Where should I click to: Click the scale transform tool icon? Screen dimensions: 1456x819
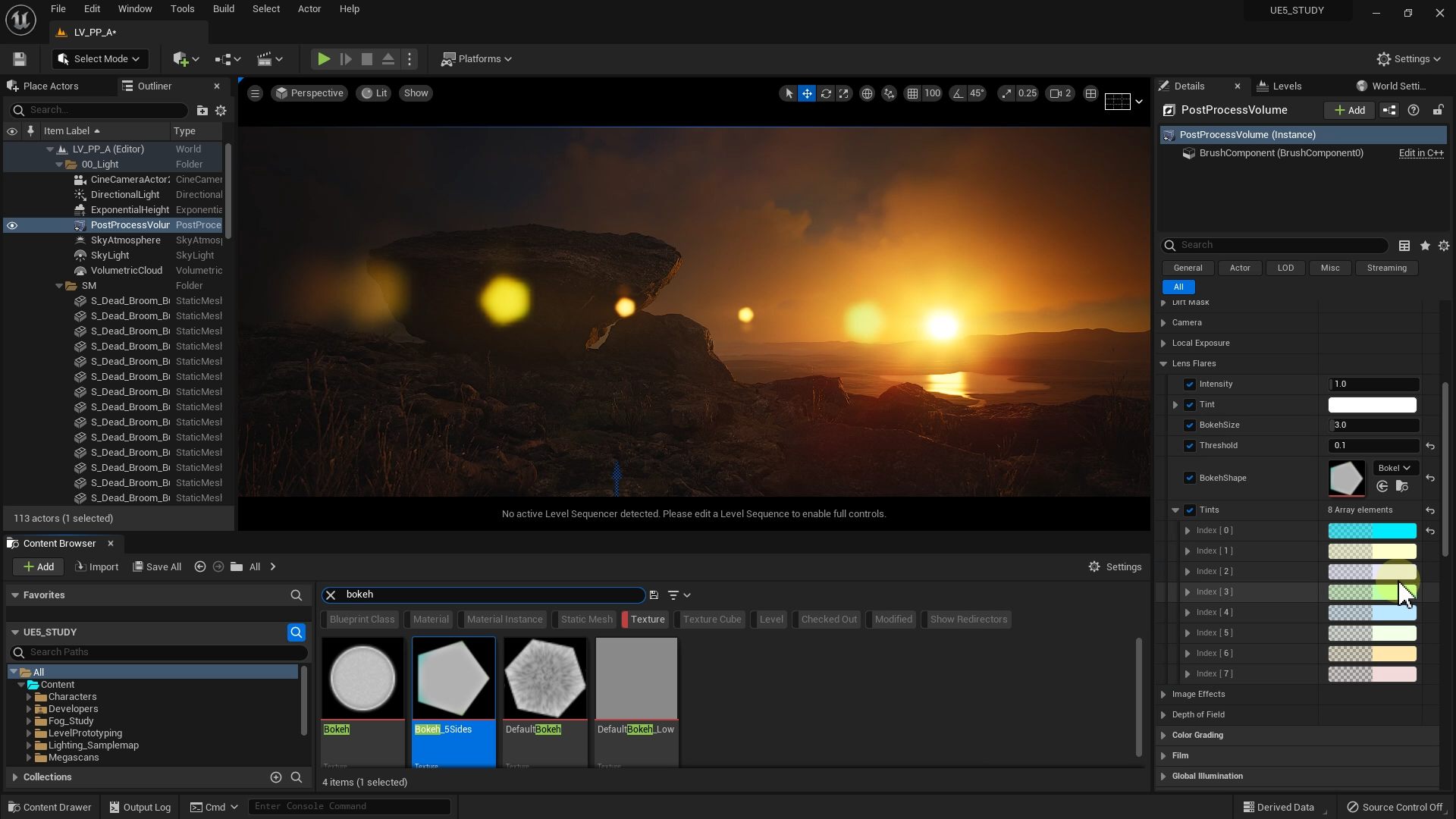click(844, 93)
